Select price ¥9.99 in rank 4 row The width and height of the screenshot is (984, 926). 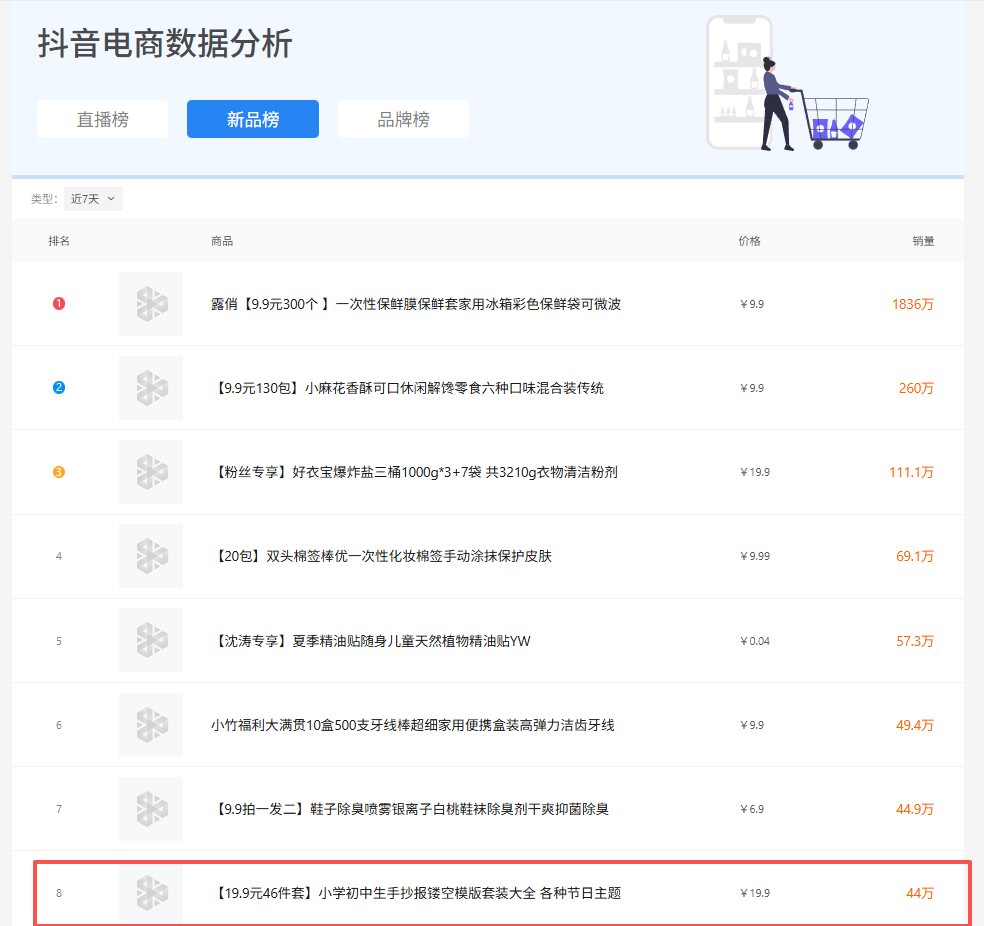[x=755, y=556]
